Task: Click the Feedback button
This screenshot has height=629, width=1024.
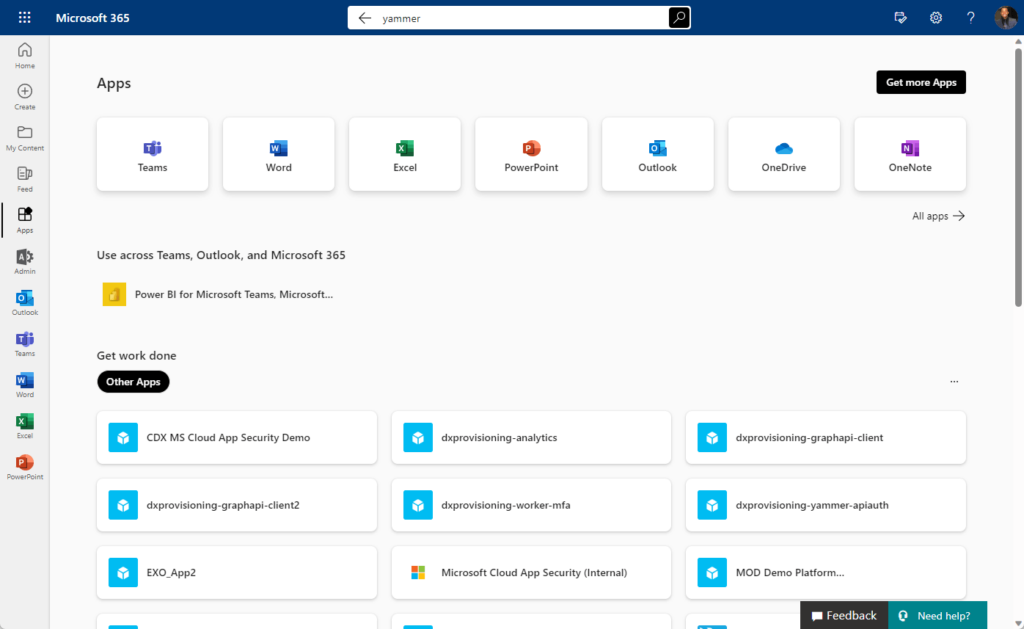Action: tap(844, 615)
